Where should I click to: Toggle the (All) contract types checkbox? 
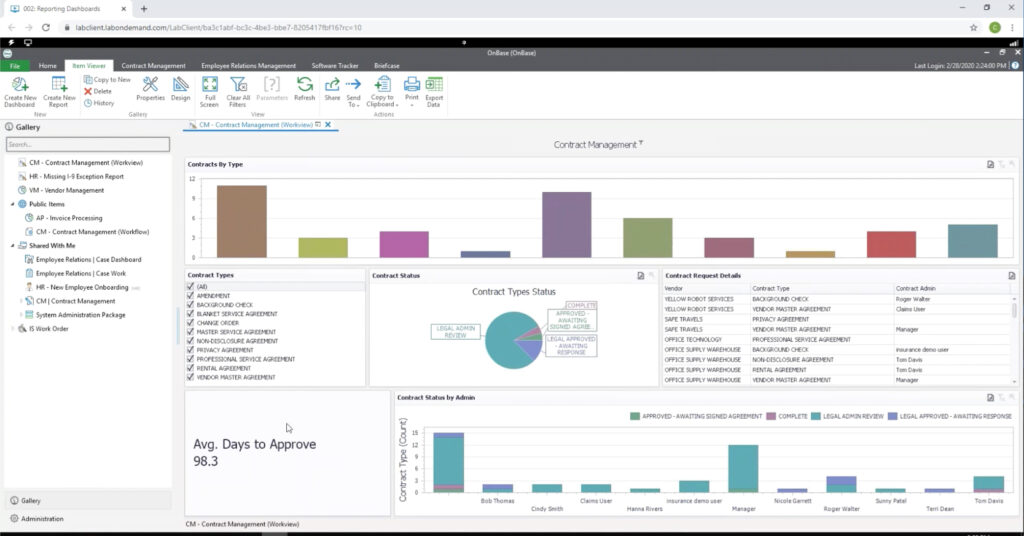coord(190,286)
